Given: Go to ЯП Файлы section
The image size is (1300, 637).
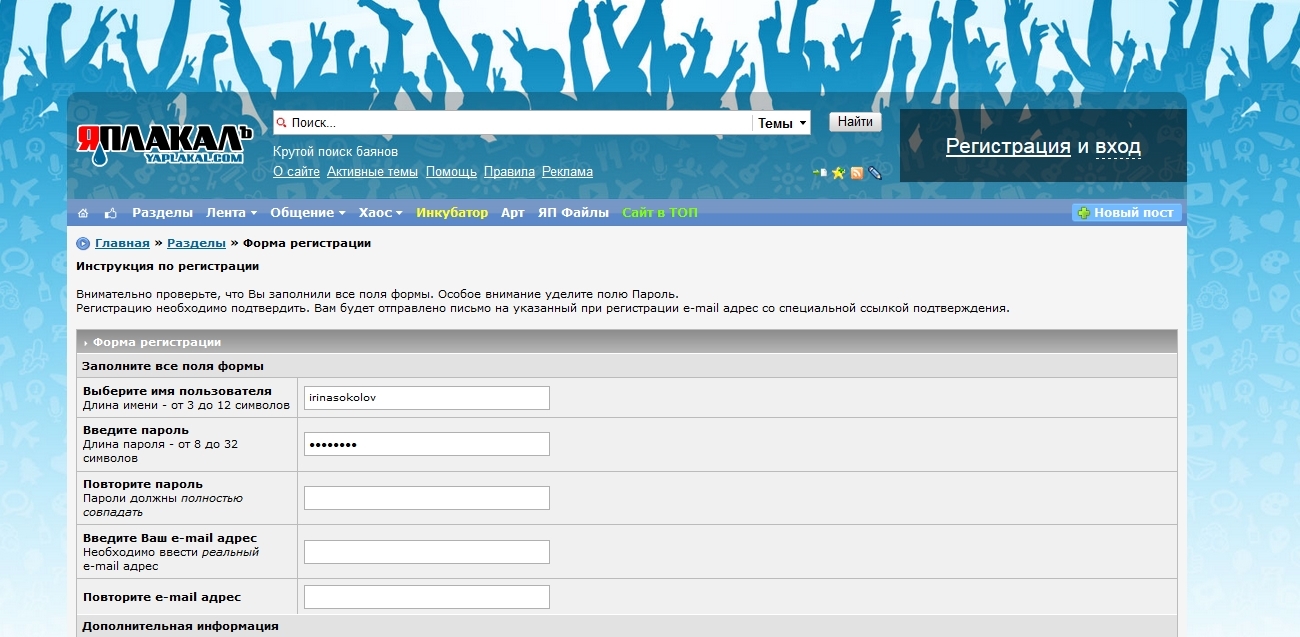Looking at the screenshot, I should [x=573, y=213].
